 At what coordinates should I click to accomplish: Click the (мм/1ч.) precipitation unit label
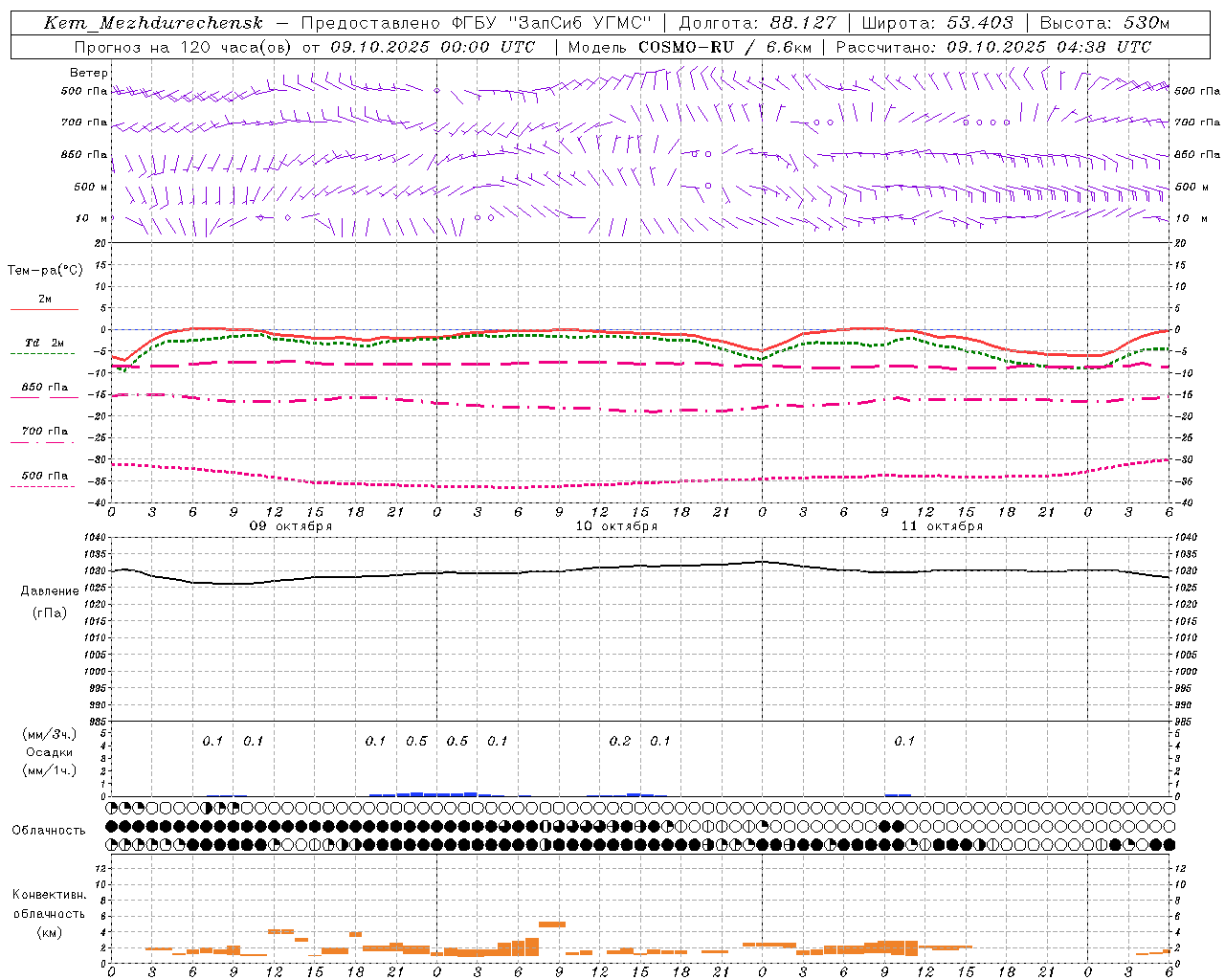(x=50, y=770)
